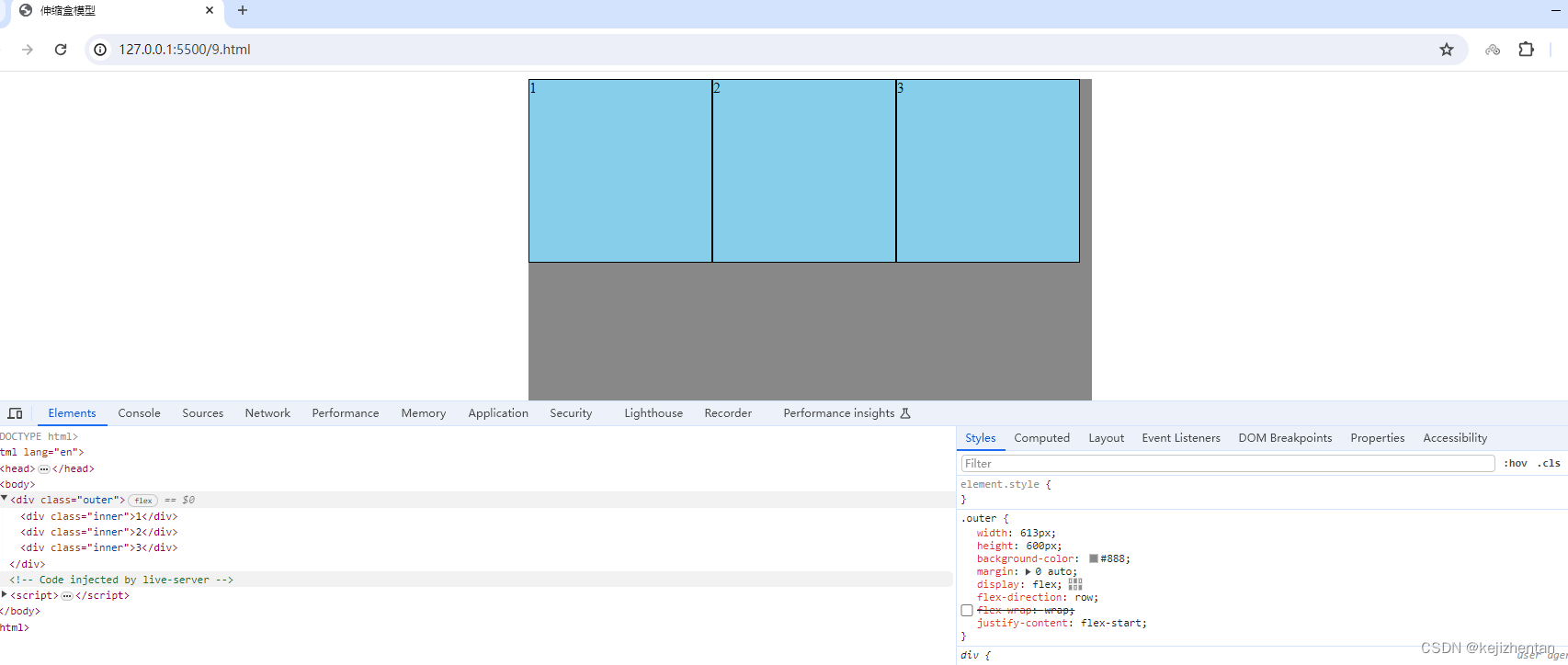Open the Event Listeners tab
This screenshot has height=665, width=1568.
[1181, 438]
